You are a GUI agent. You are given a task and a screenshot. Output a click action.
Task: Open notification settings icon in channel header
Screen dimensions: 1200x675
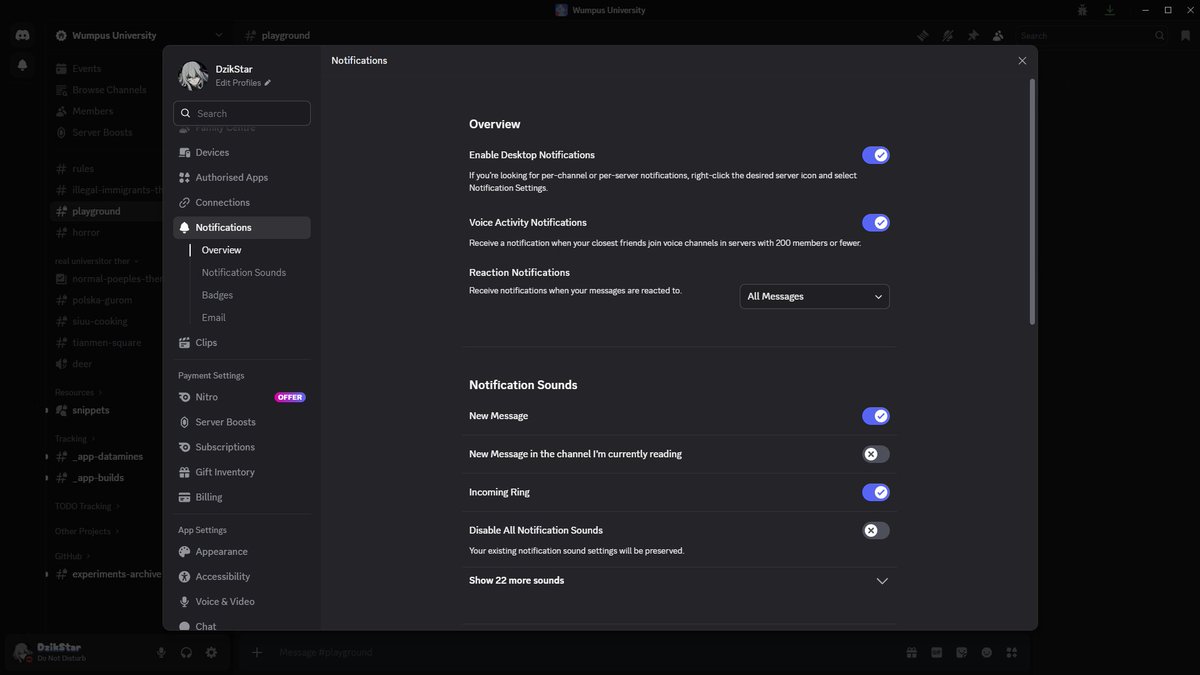[x=948, y=35]
